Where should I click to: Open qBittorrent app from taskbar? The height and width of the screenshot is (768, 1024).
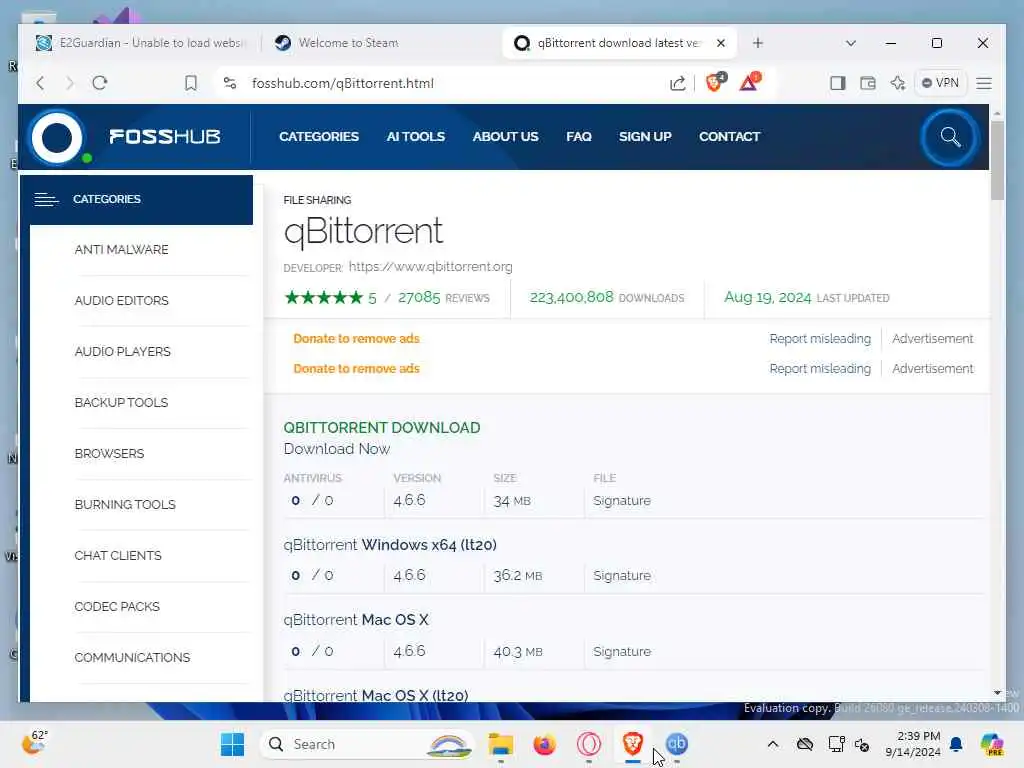(x=677, y=744)
